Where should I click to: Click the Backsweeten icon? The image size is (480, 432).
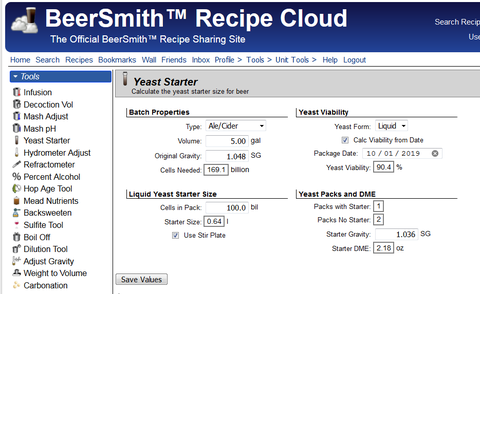pyautogui.click(x=16, y=213)
